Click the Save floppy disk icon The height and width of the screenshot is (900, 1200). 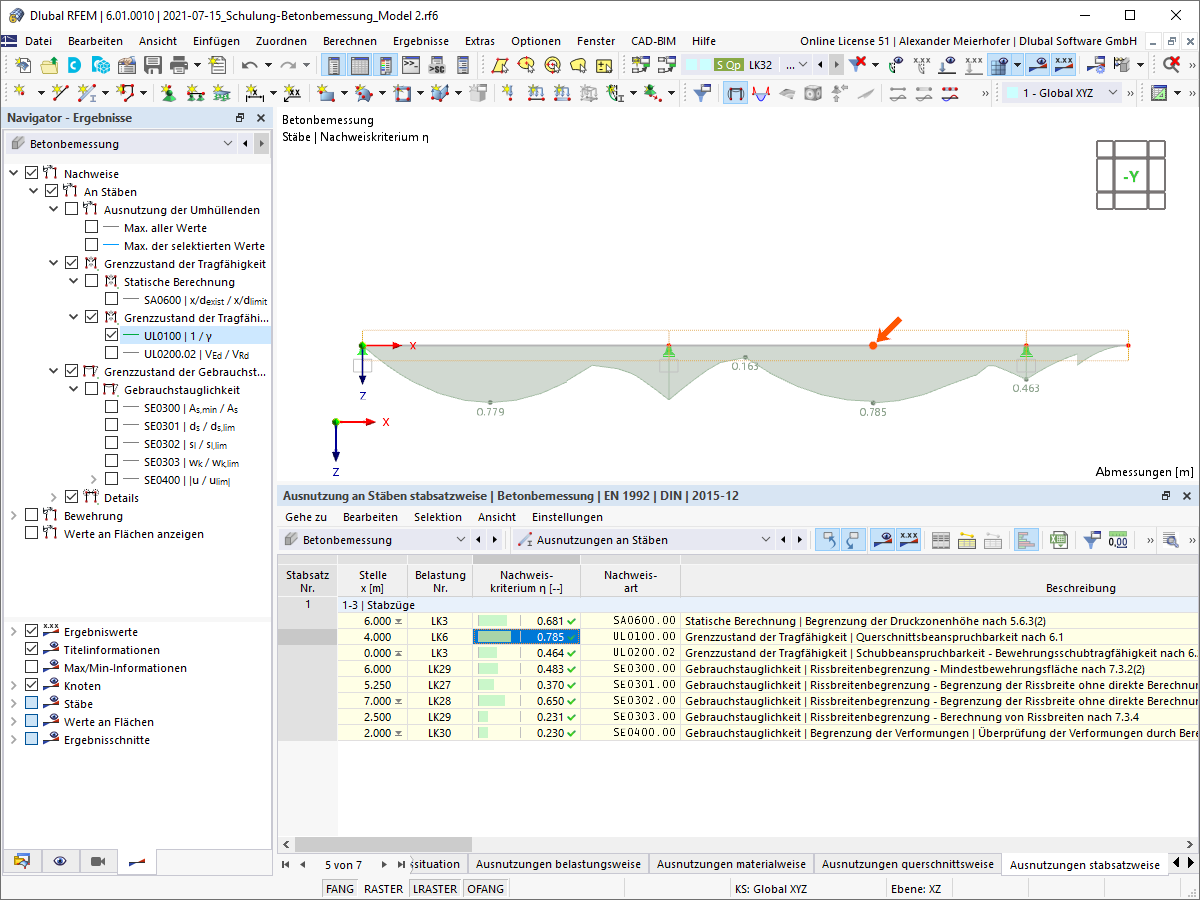coord(153,65)
